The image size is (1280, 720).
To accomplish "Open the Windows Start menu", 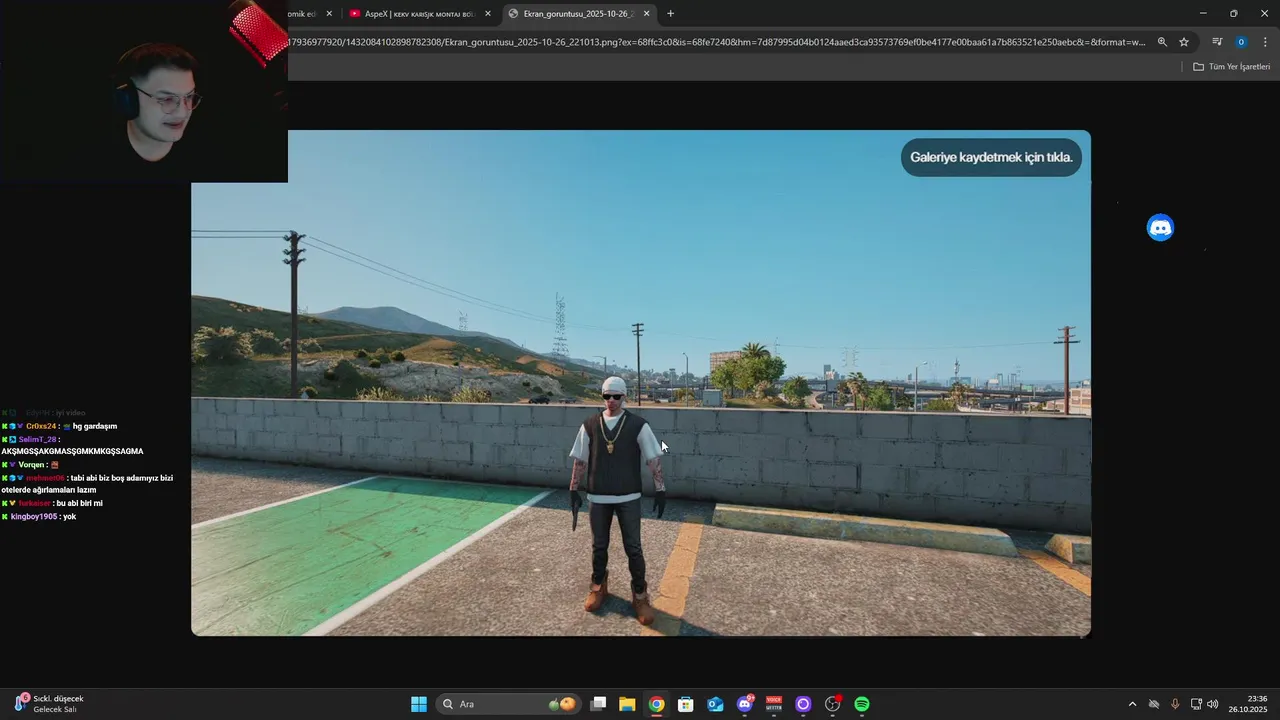I will click(419, 704).
